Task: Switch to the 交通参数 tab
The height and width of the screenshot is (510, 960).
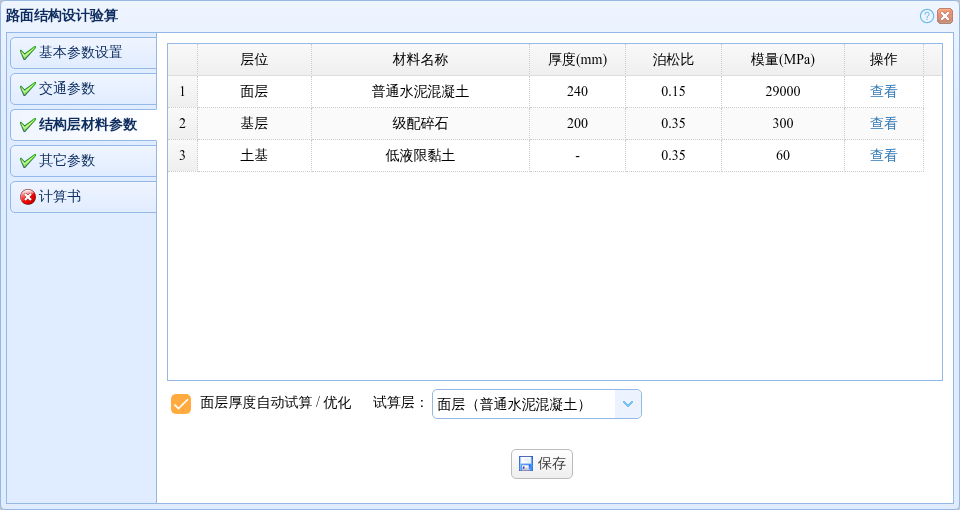Action: tap(83, 89)
